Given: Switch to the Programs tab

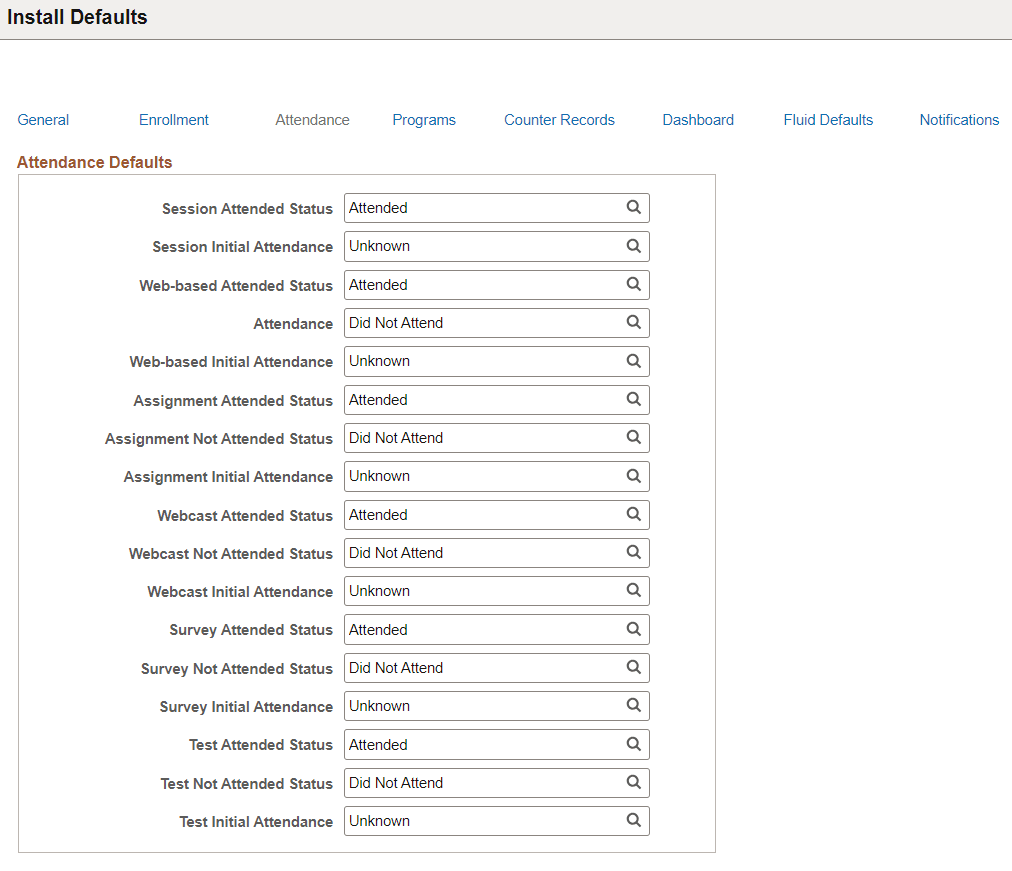Looking at the screenshot, I should [x=424, y=119].
